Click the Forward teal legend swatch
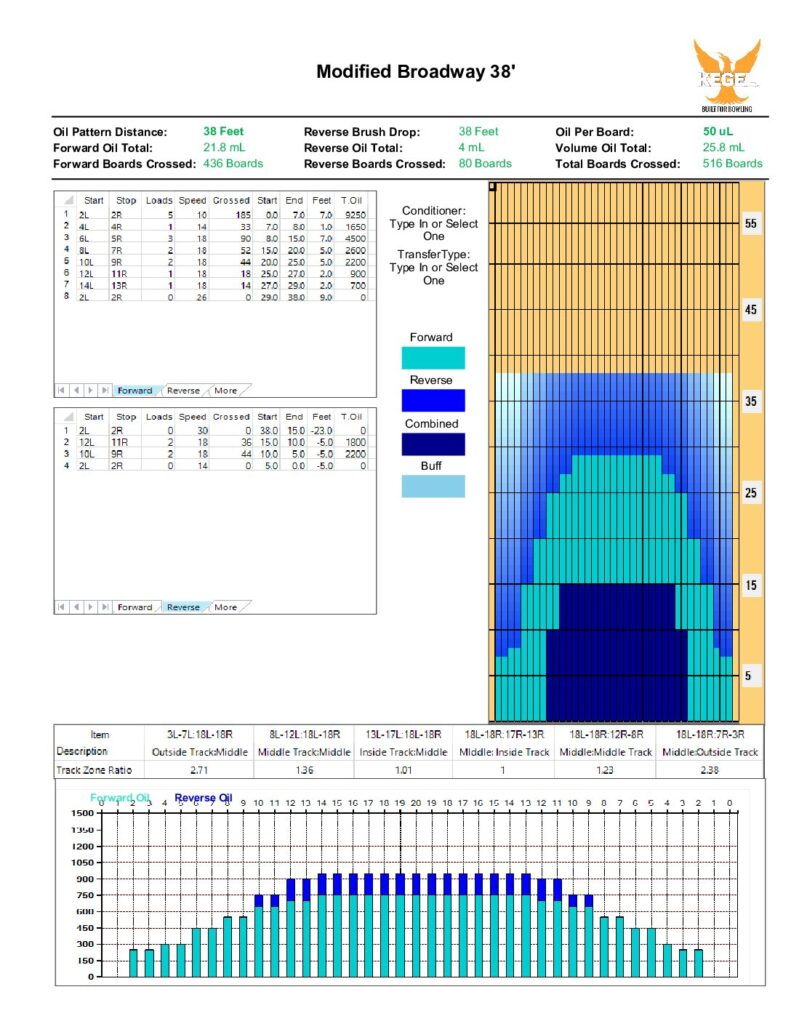The width and height of the screenshot is (791, 1024). (433, 358)
